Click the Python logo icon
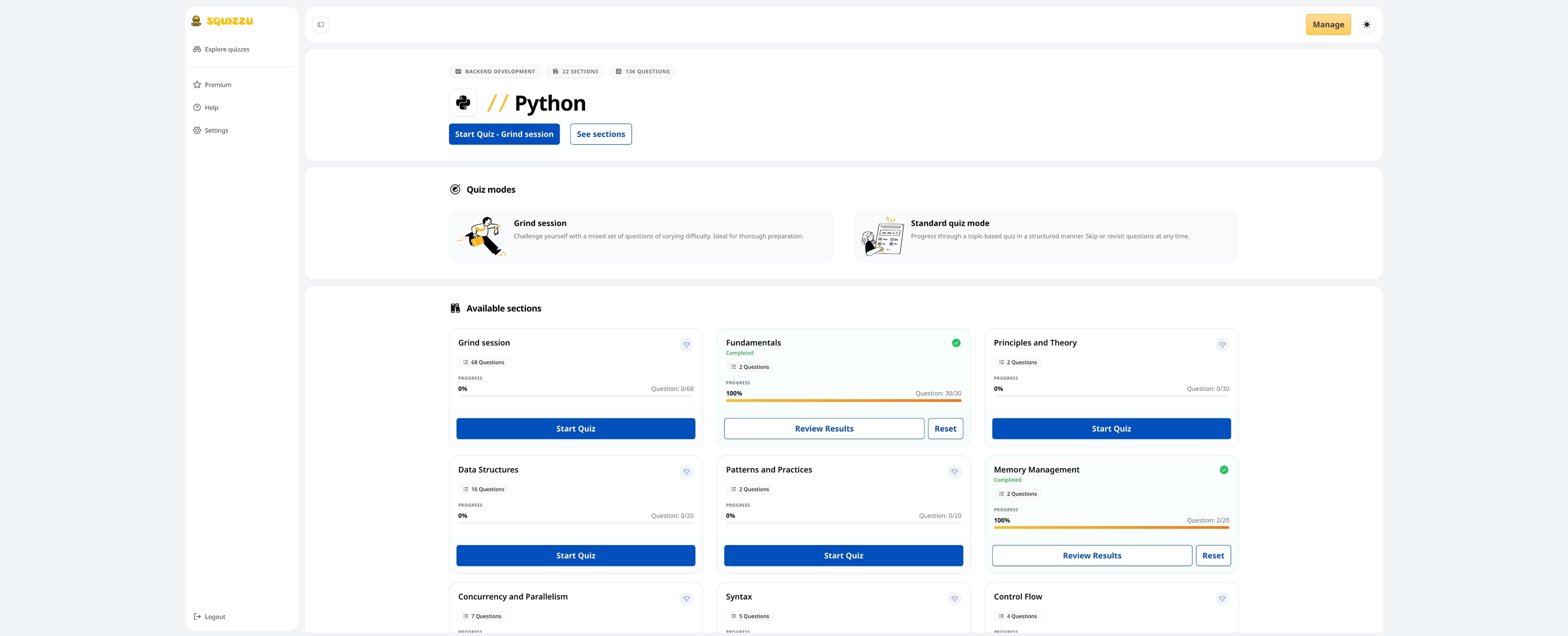 click(463, 103)
